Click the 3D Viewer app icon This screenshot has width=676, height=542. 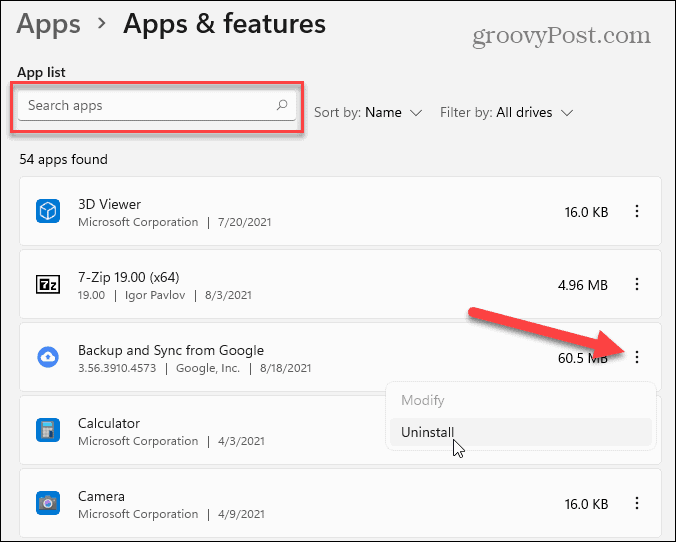[48, 211]
